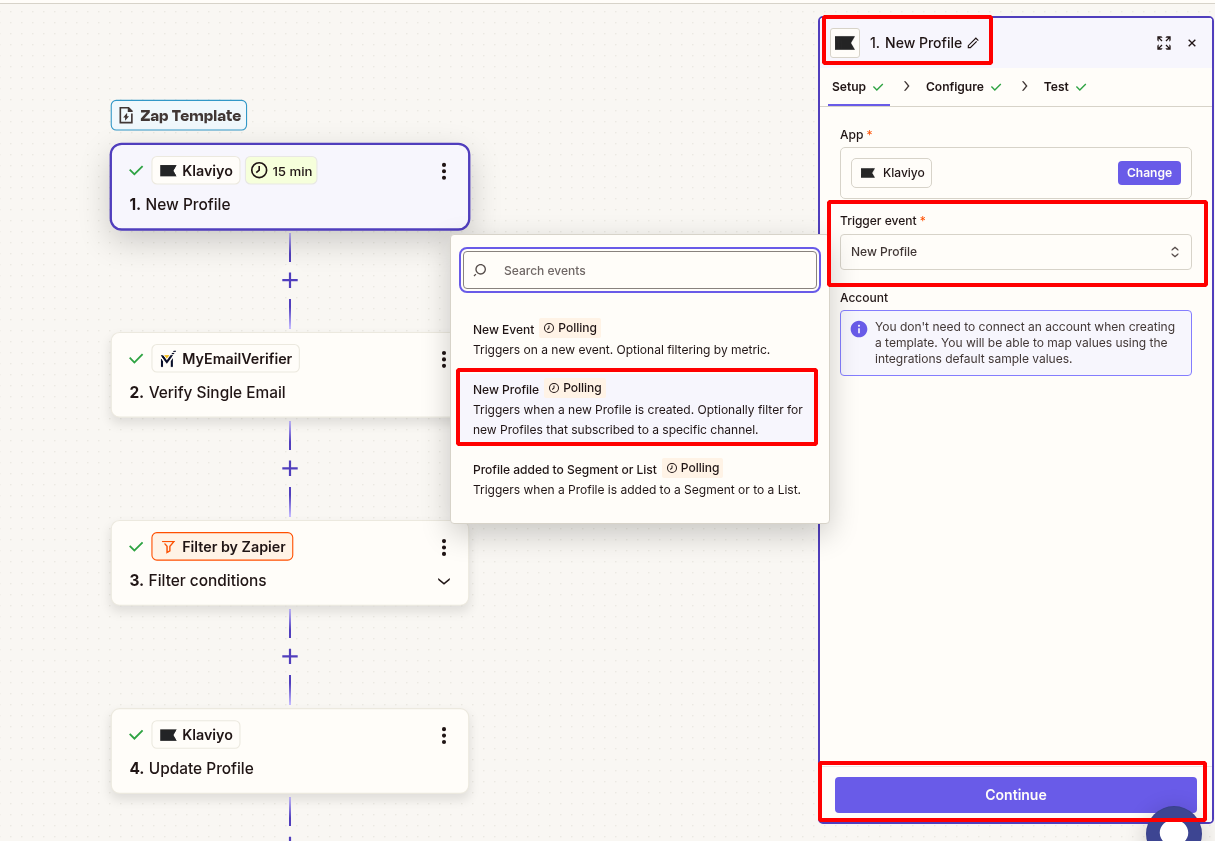Open the Trigger event dropdown

[1015, 252]
